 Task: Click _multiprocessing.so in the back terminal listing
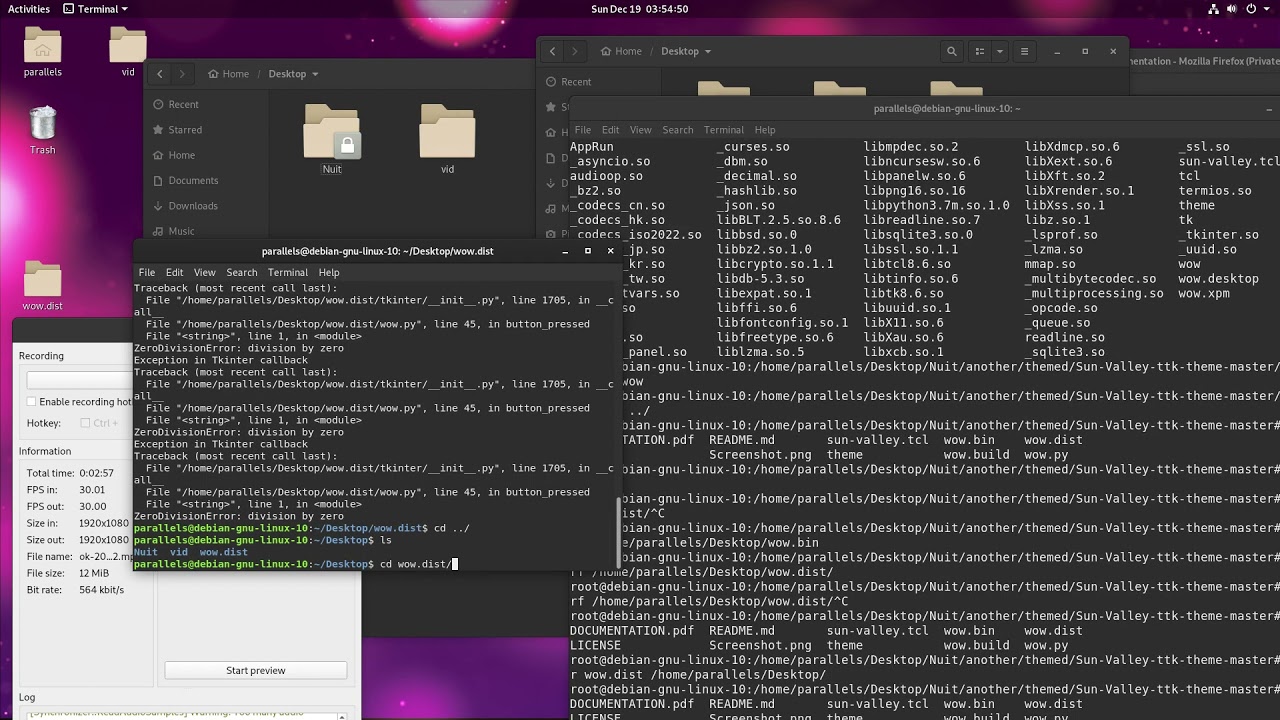(x=1094, y=293)
